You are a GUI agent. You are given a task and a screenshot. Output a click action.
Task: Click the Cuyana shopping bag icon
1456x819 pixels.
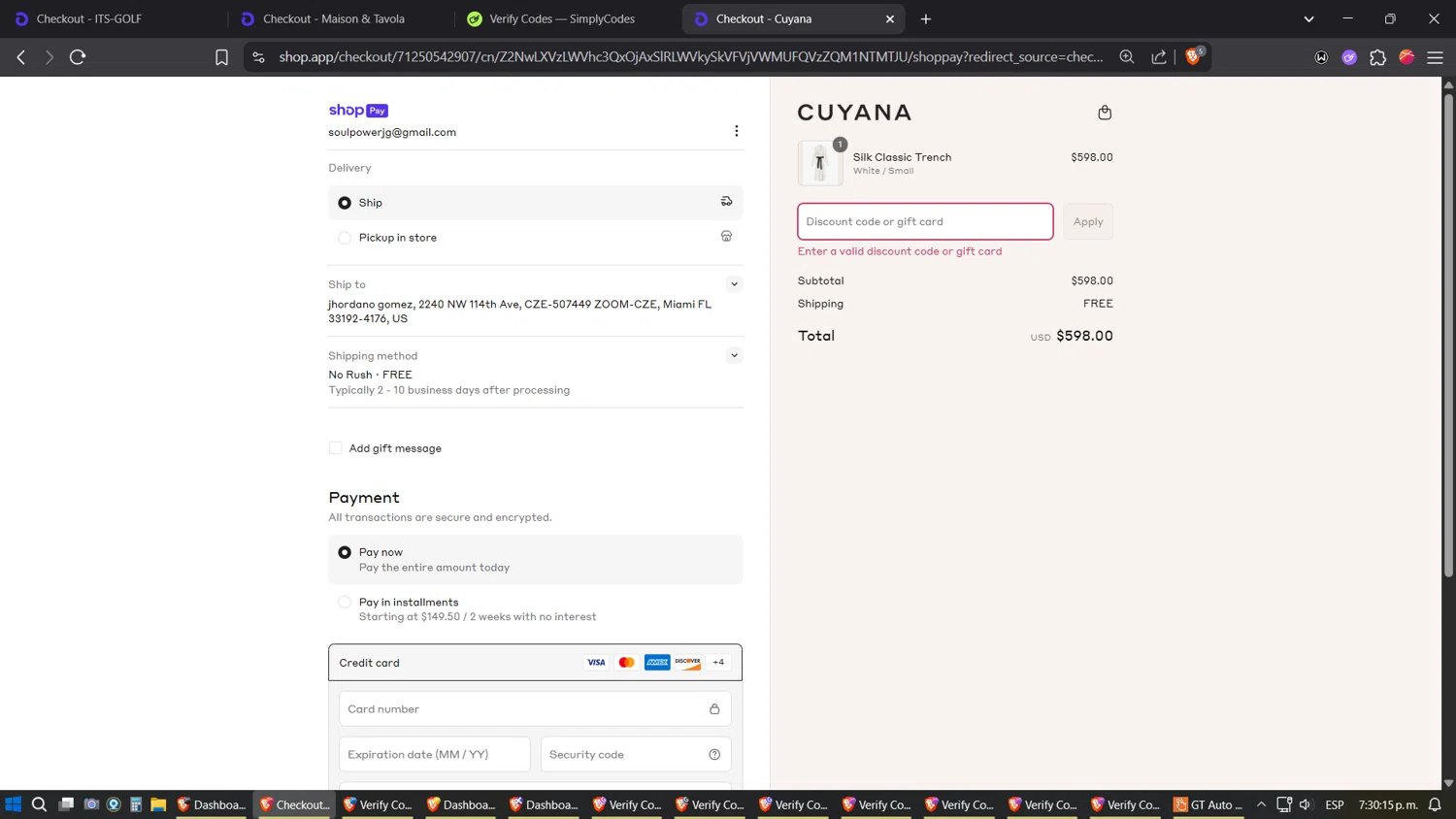tap(1105, 113)
